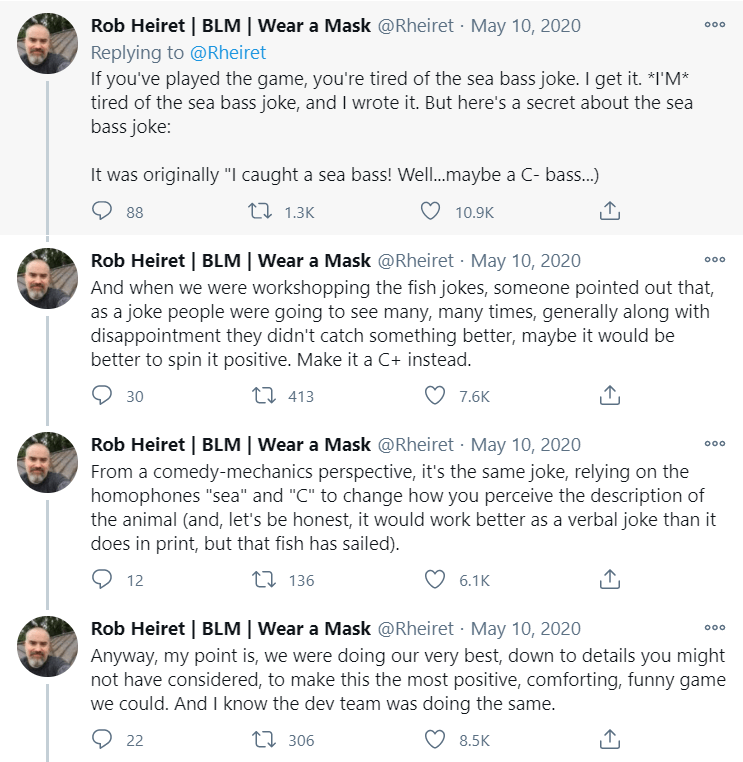The image size is (743, 762).
Task: Open more options on the last tweet
Action: tap(714, 629)
